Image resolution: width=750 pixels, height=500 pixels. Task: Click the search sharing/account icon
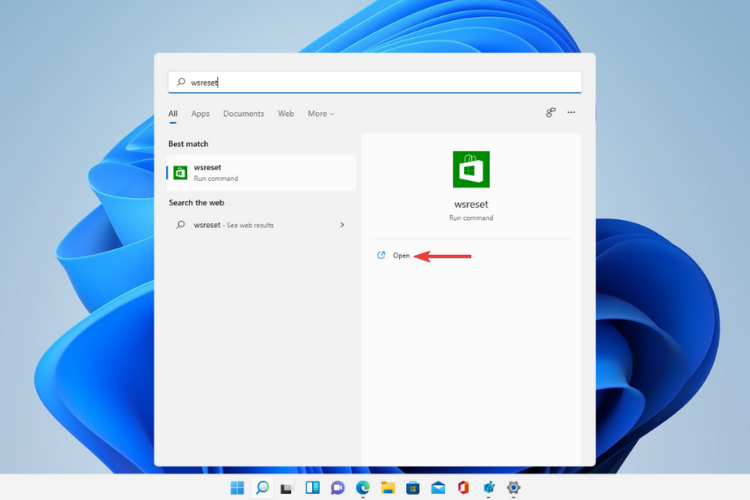pyautogui.click(x=550, y=113)
